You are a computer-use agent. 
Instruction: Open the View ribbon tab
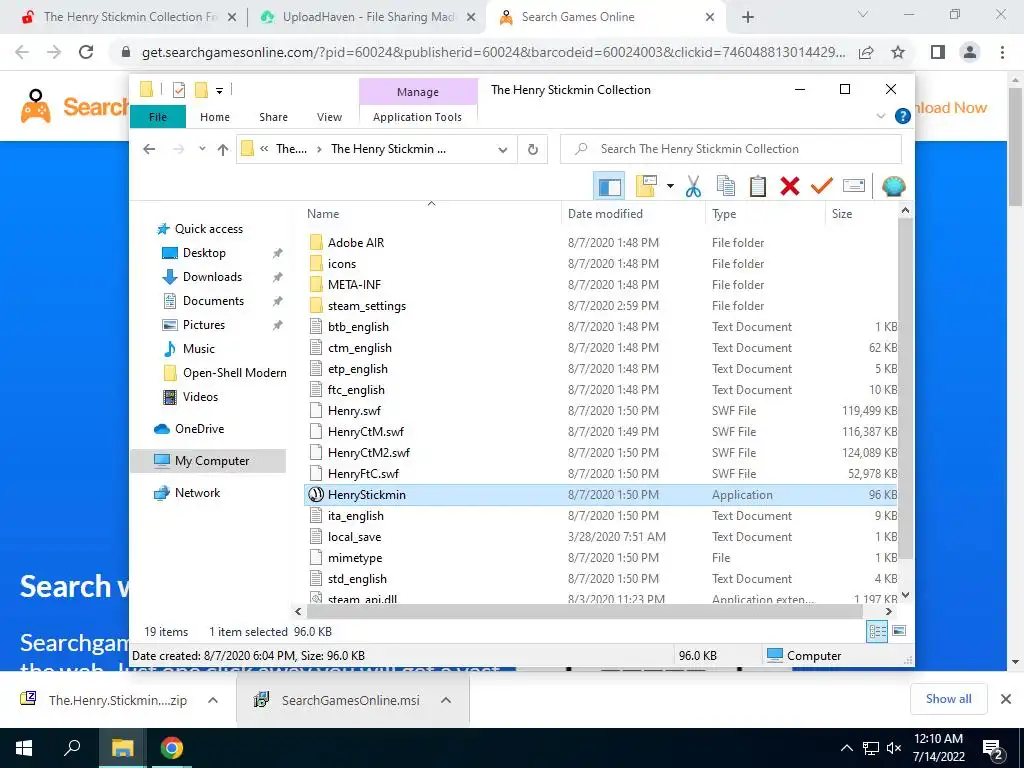[x=329, y=117]
